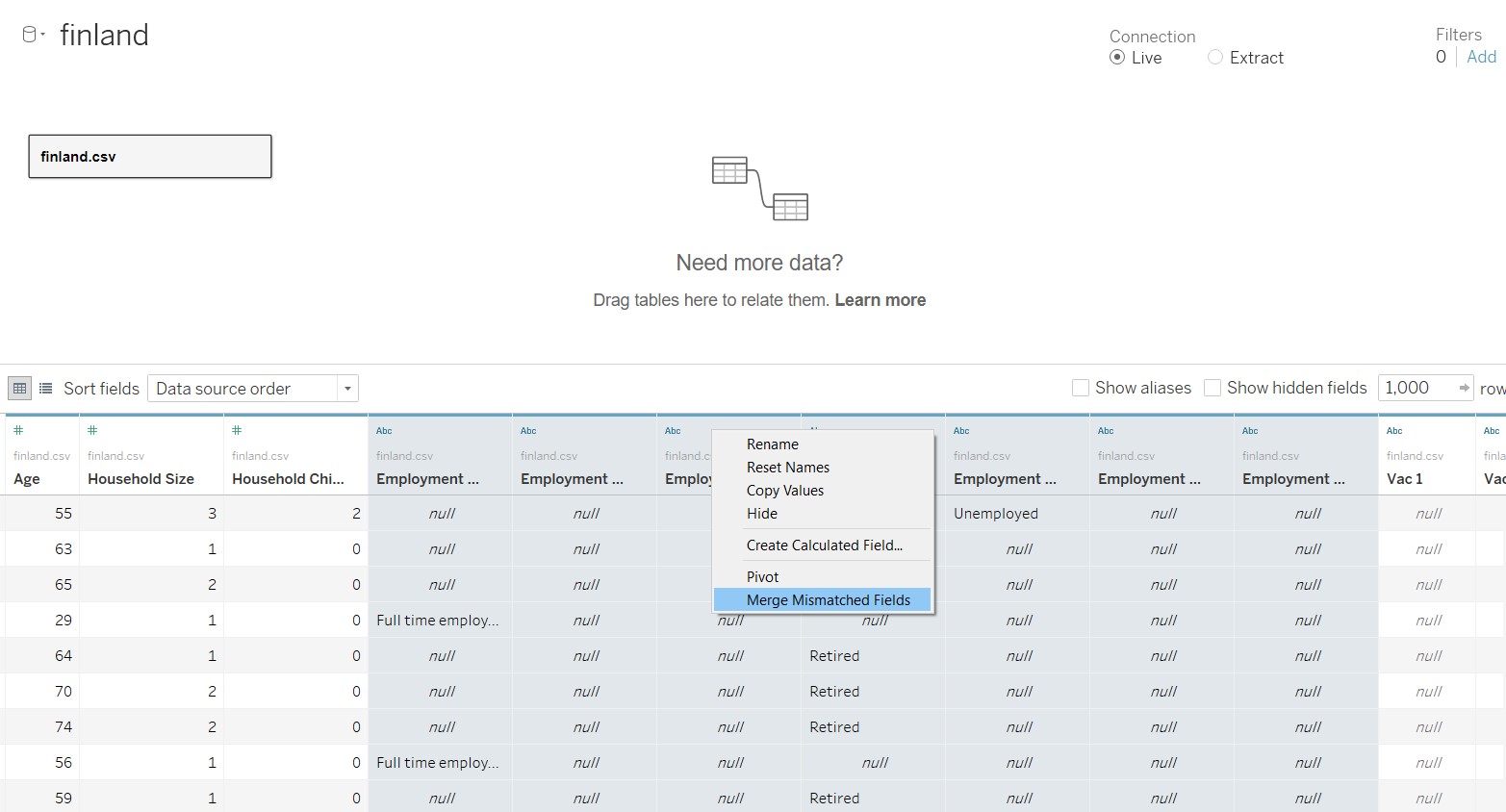Add a new data source filter
The height and width of the screenshot is (812, 1506).
point(1481,57)
